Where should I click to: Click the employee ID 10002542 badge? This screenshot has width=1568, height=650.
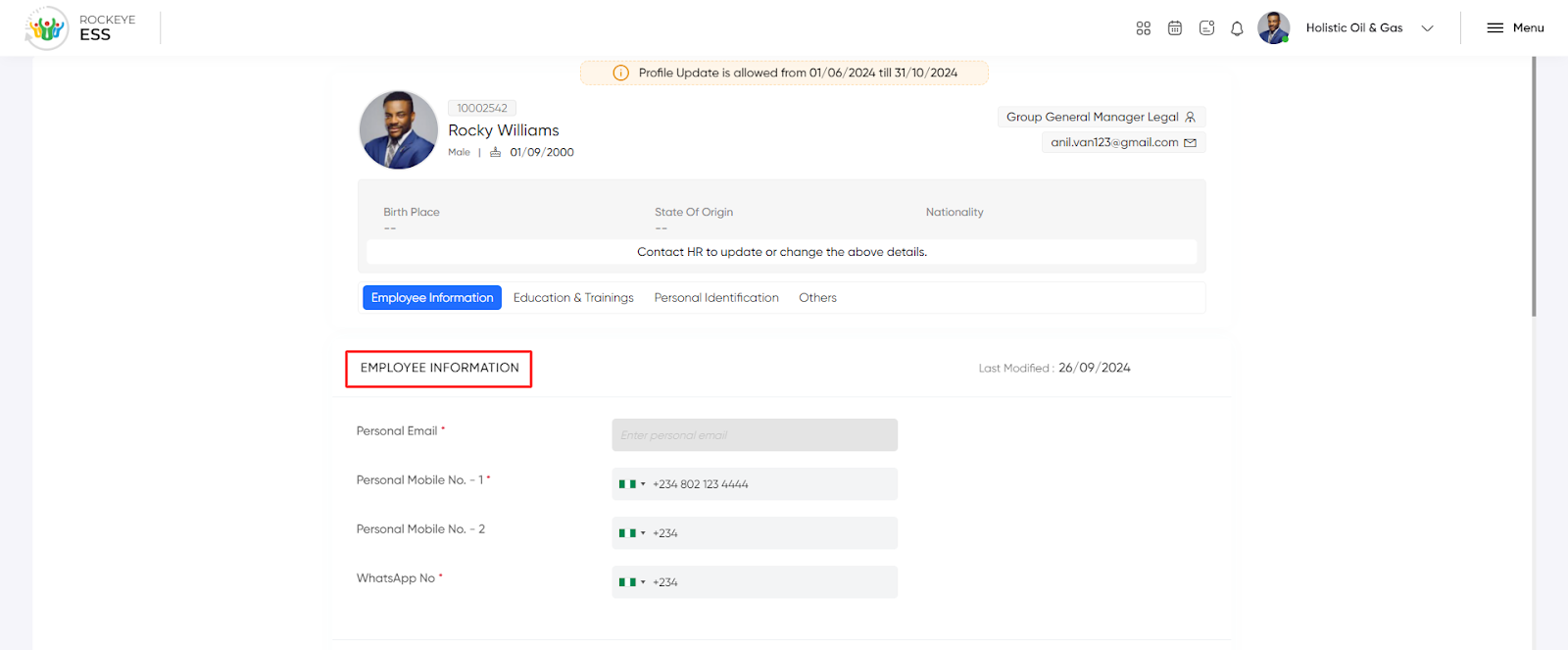coord(482,108)
